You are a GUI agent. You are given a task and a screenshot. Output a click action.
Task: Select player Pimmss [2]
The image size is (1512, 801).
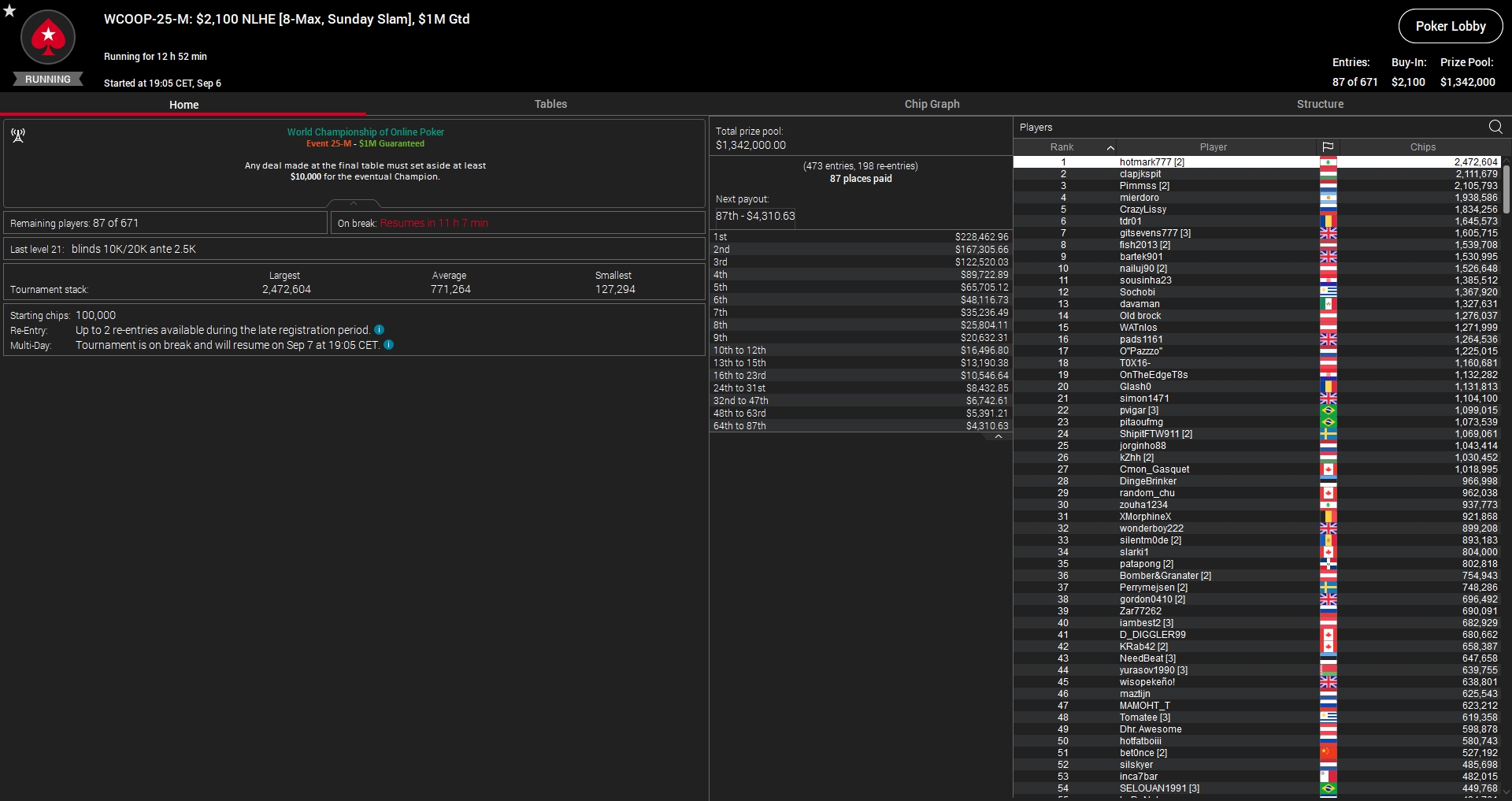[x=1257, y=186]
